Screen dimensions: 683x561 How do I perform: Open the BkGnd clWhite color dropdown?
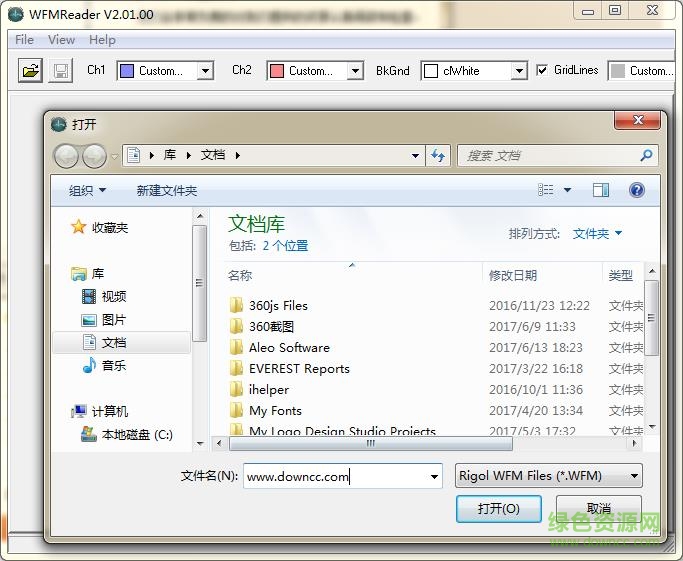point(518,71)
